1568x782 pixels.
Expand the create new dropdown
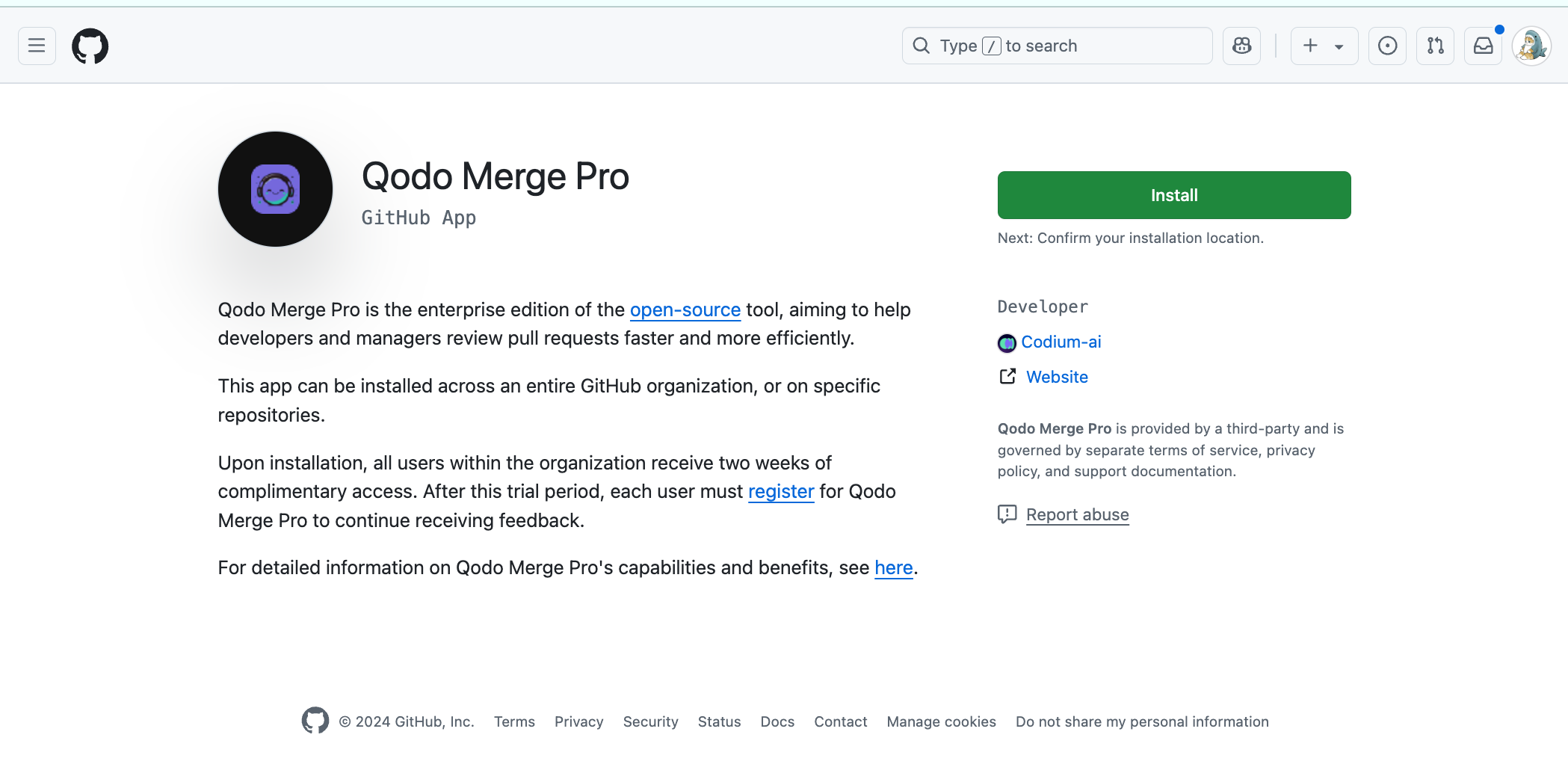pyautogui.click(x=1324, y=46)
